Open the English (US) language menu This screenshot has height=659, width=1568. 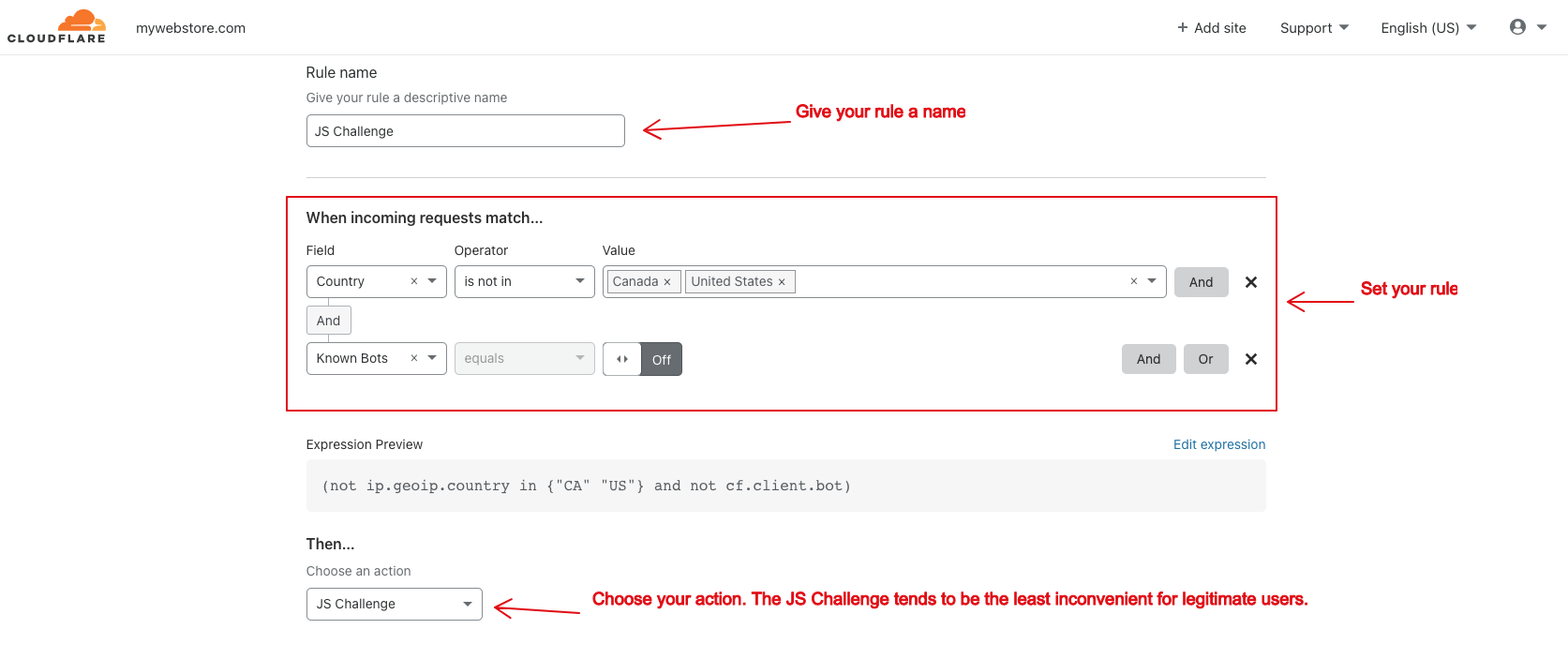pyautogui.click(x=1428, y=28)
